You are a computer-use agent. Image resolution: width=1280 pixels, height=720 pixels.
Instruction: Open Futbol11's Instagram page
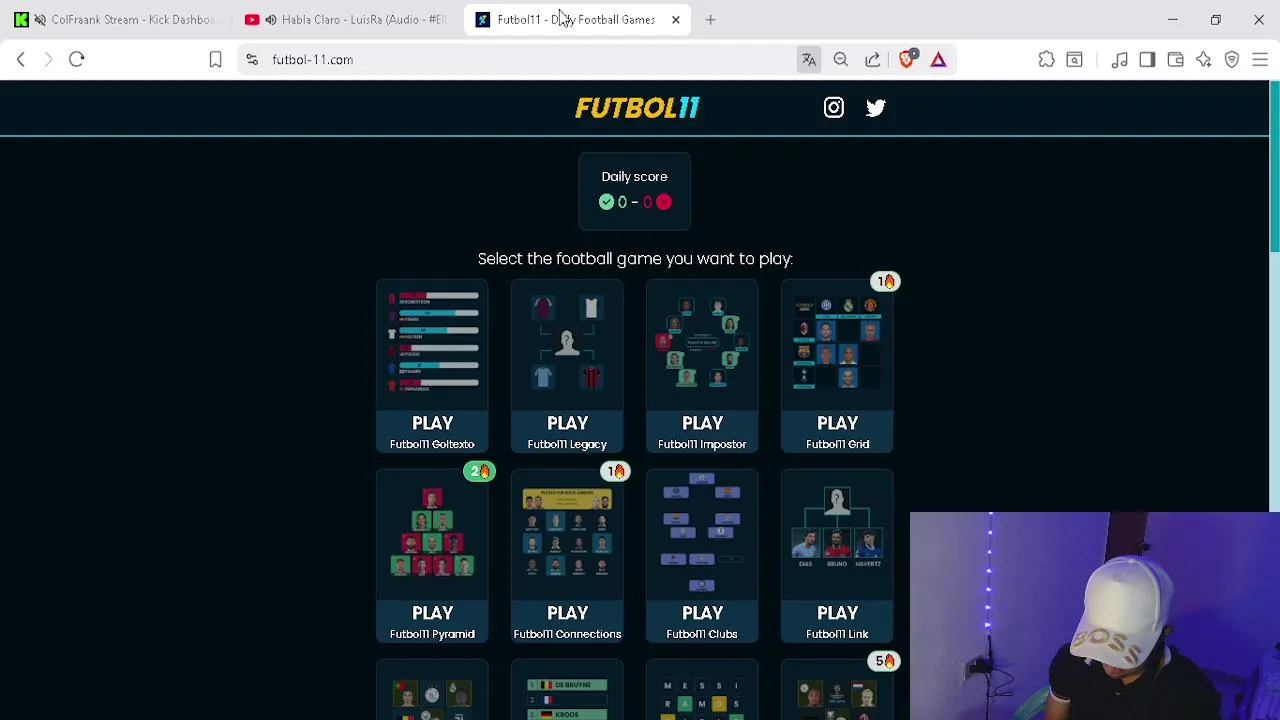click(x=833, y=108)
